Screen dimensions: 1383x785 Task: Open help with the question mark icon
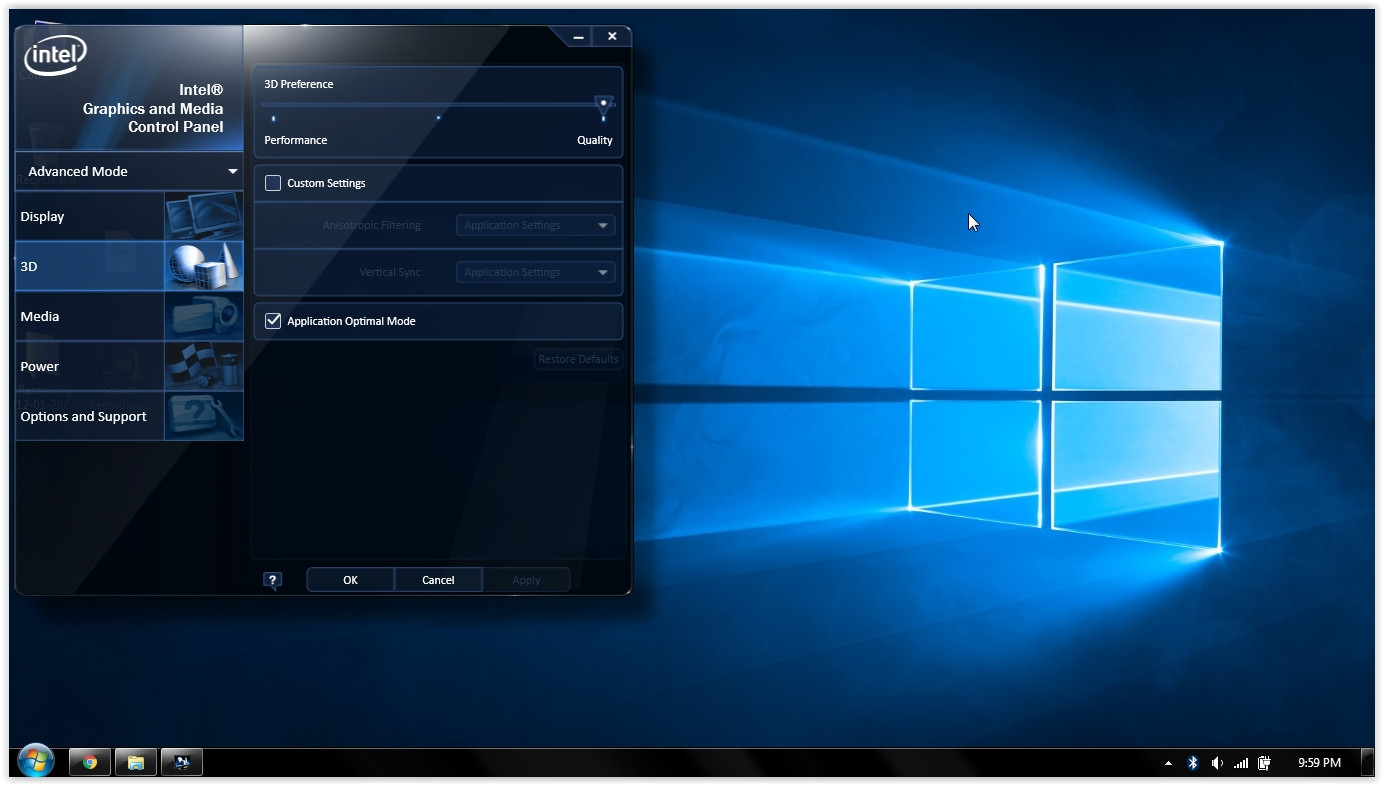pos(272,580)
